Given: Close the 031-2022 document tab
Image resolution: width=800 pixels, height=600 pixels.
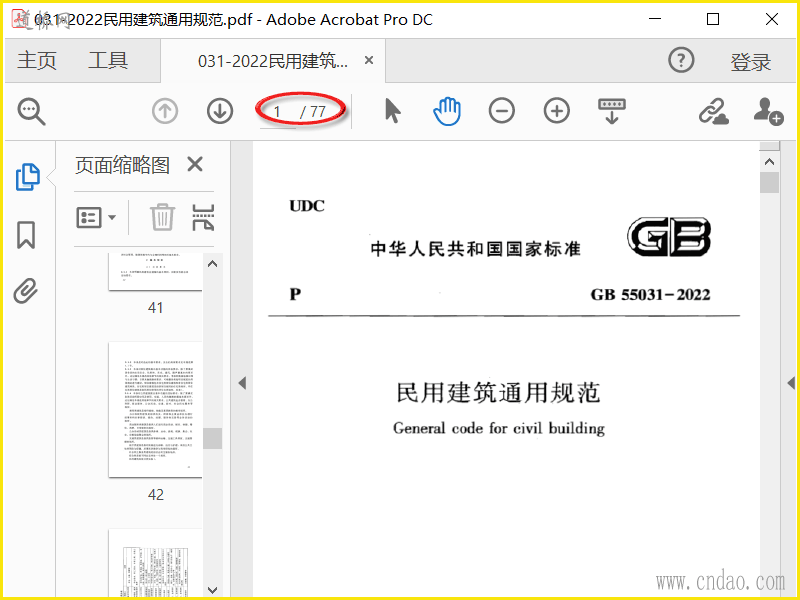Looking at the screenshot, I should (369, 60).
